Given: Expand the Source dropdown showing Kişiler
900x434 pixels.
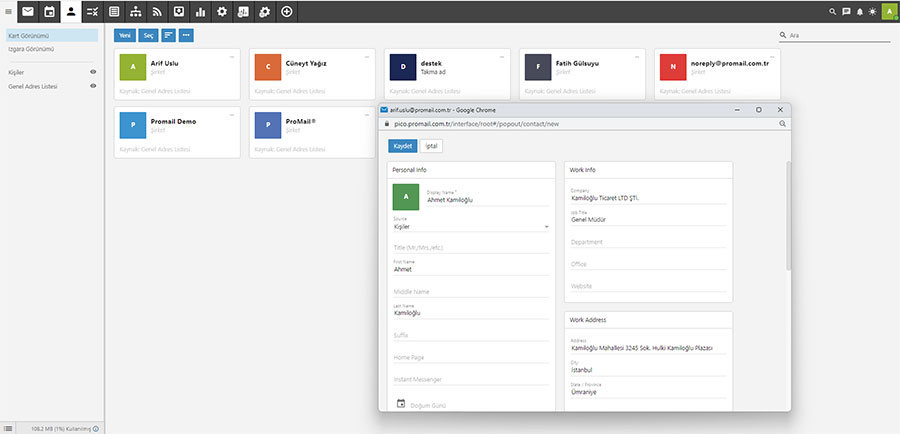Looking at the screenshot, I should 471,227.
